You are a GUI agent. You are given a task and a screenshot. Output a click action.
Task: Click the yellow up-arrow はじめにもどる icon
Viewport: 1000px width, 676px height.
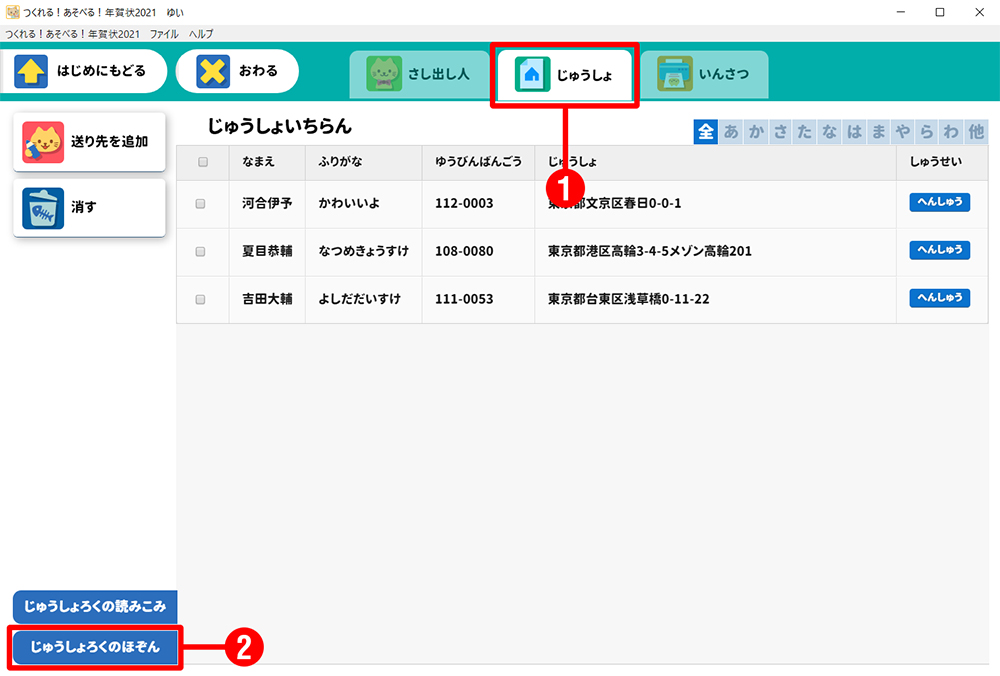coord(31,72)
